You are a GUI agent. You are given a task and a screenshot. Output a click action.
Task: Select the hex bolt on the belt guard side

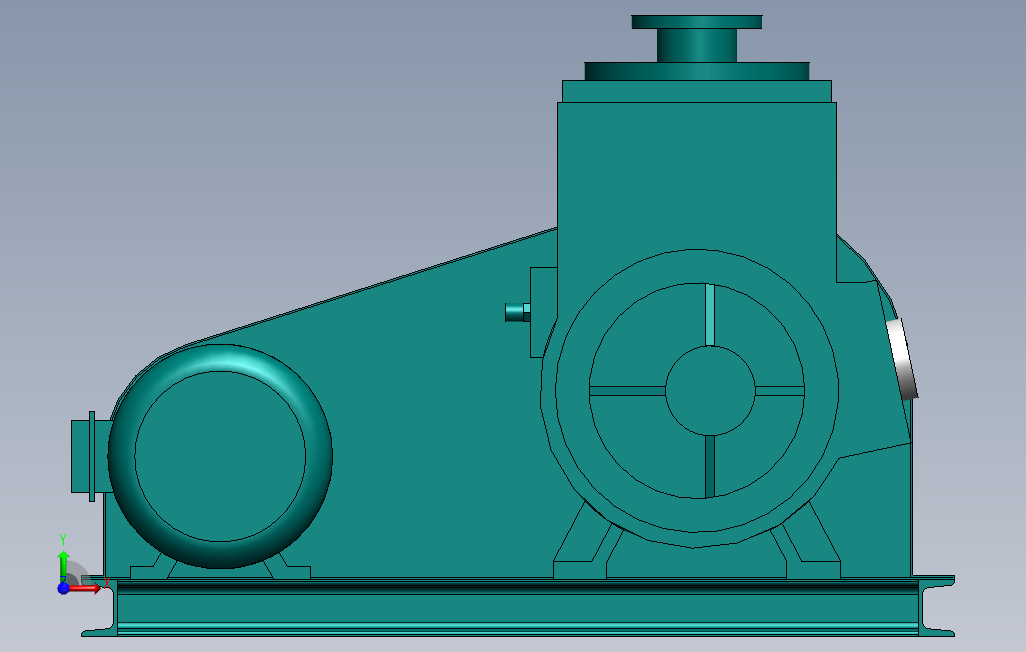tap(518, 312)
